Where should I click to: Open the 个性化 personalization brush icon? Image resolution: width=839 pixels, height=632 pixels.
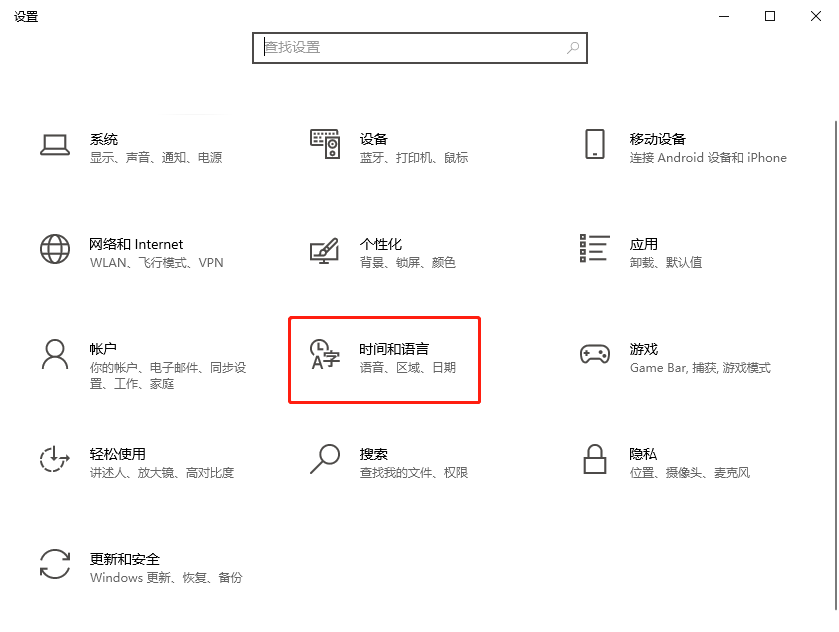325,252
